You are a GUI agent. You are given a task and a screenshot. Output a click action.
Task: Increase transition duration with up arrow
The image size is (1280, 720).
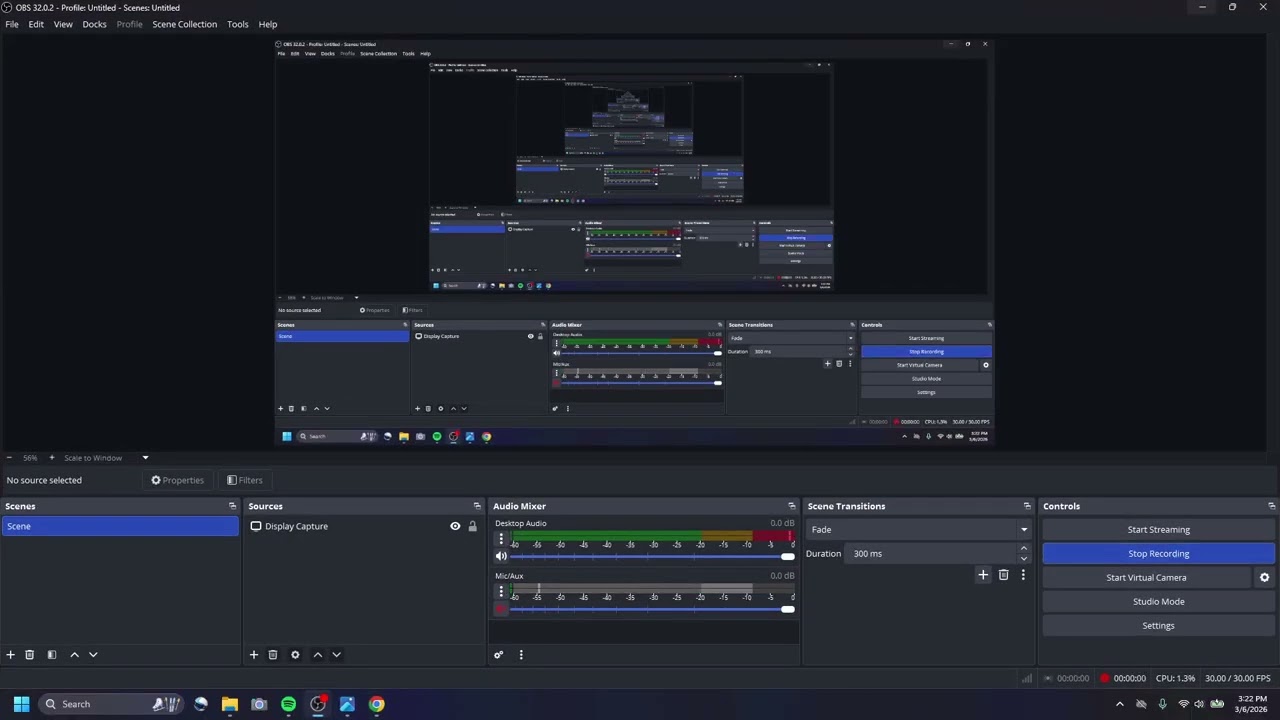(x=1023, y=549)
